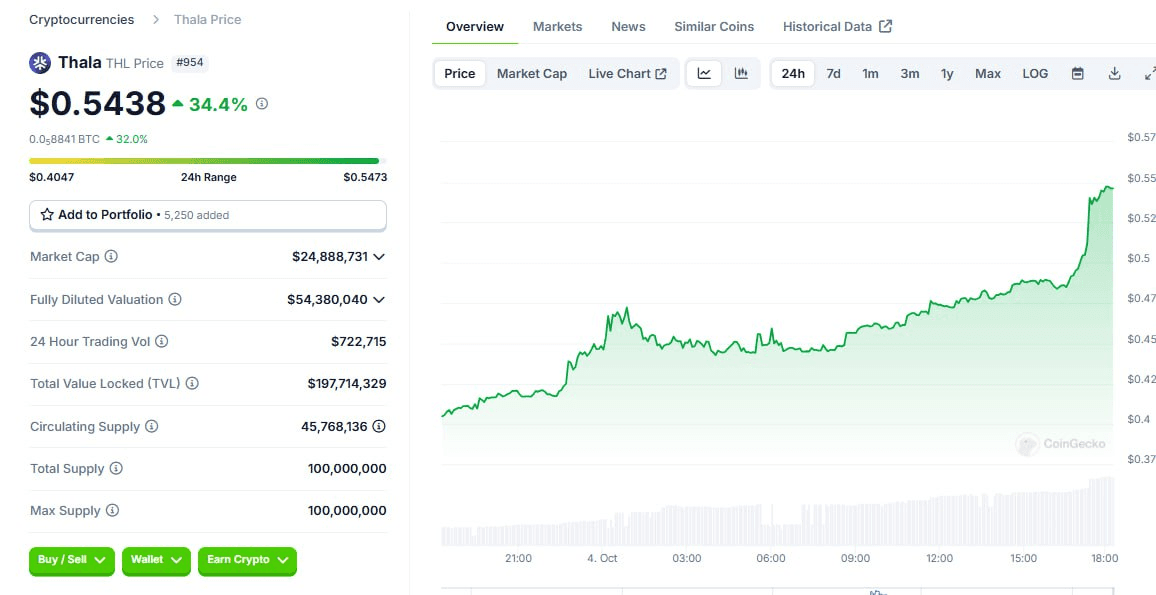Click the star icon in Add to Portfolio
This screenshot has height=595, width=1156.
coord(47,215)
